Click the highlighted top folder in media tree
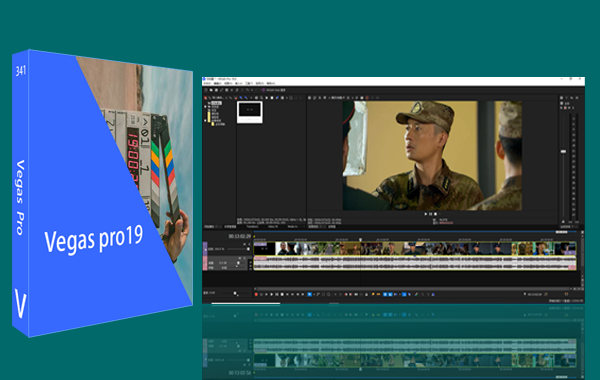Image resolution: width=600 pixels, height=380 pixels. pos(216,103)
